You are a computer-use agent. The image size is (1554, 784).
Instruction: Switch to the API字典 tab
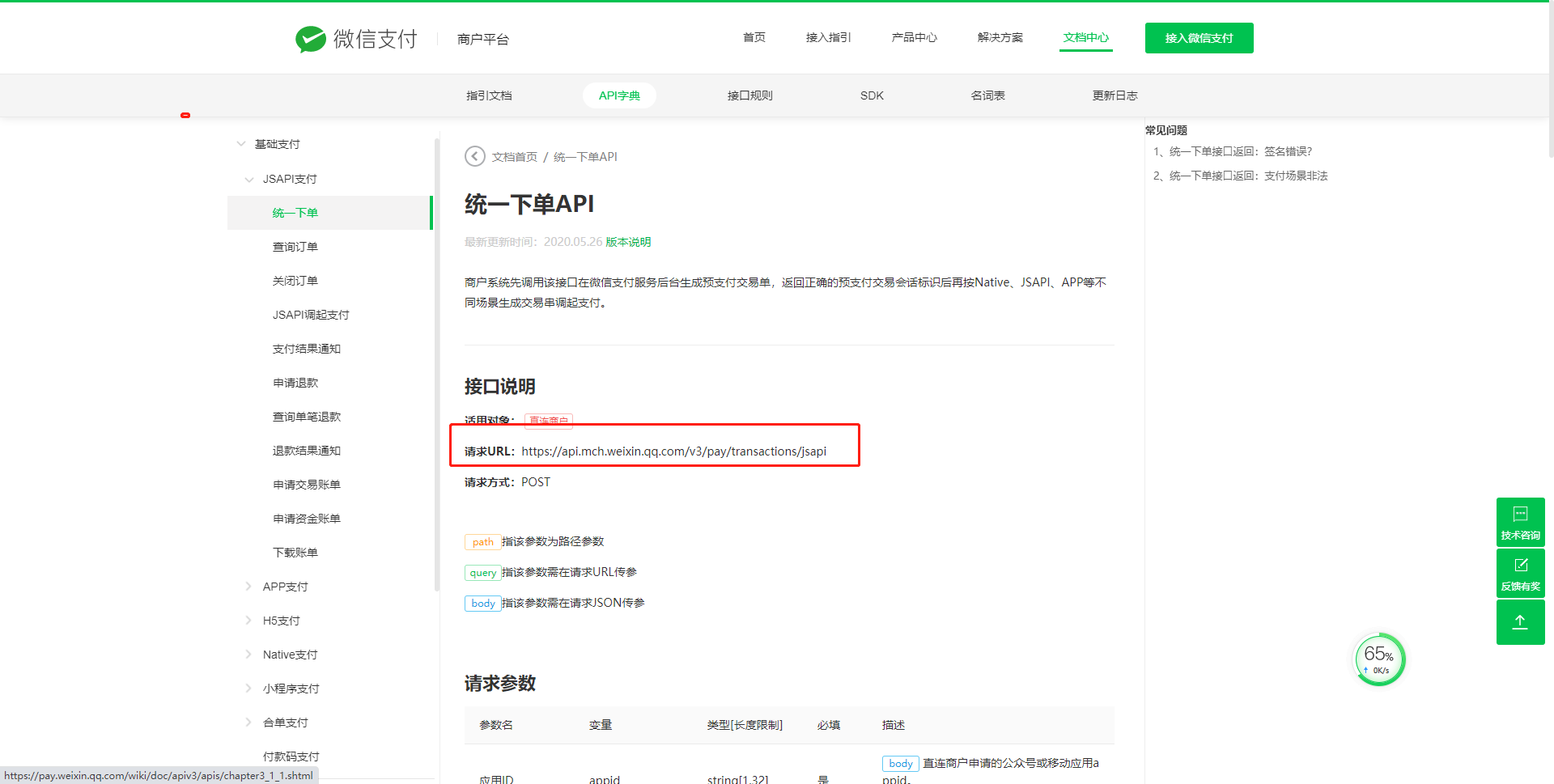tap(619, 95)
